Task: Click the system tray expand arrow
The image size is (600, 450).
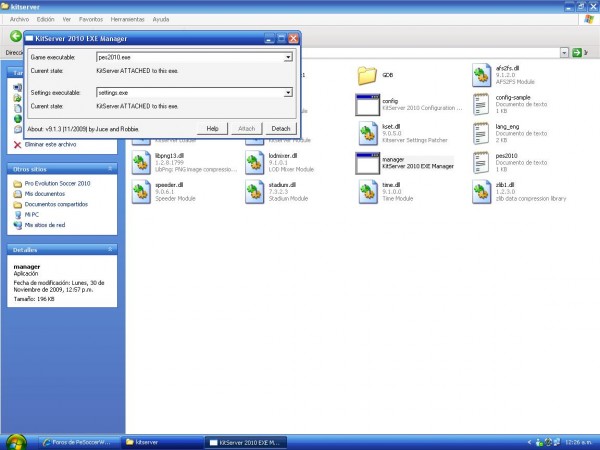Action: [530, 442]
